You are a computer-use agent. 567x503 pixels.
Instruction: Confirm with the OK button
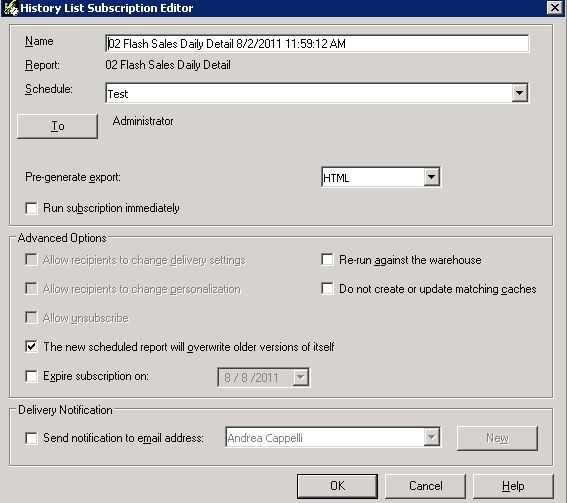tap(337, 486)
